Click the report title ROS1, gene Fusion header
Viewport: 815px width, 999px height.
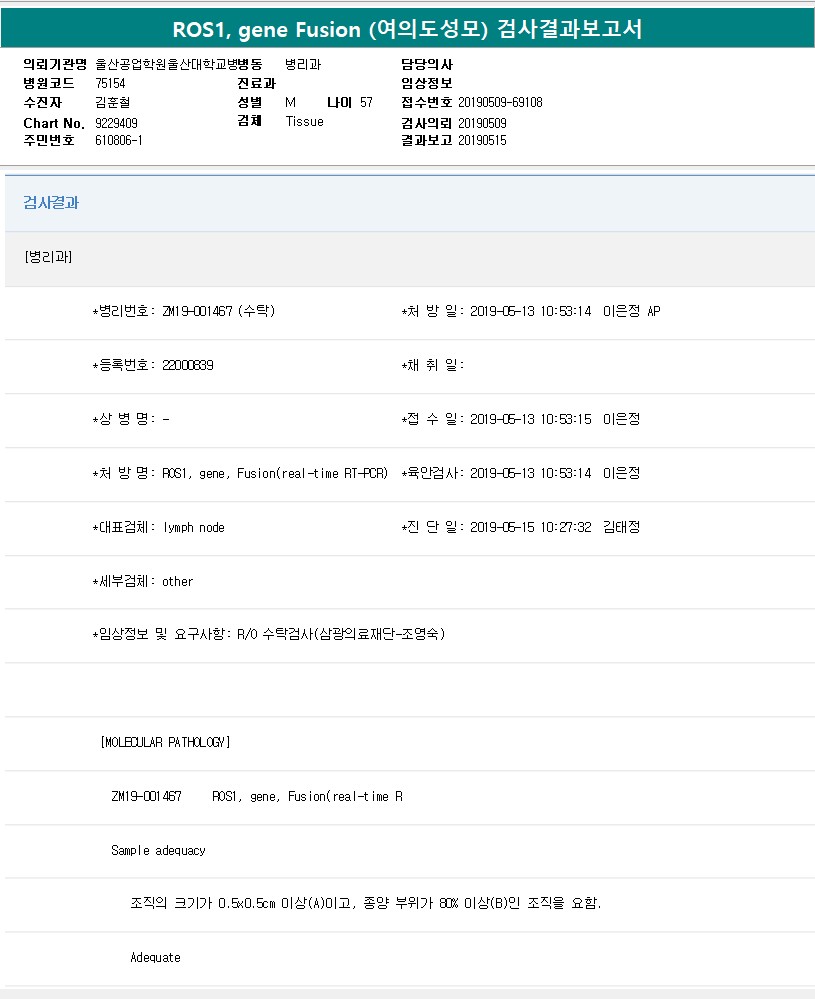[407, 29]
